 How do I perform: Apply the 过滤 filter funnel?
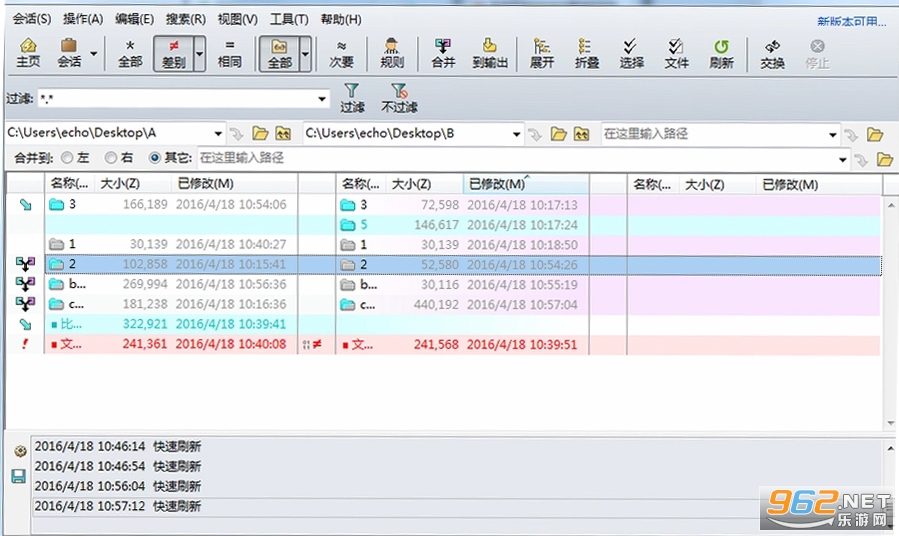pyautogui.click(x=351, y=97)
